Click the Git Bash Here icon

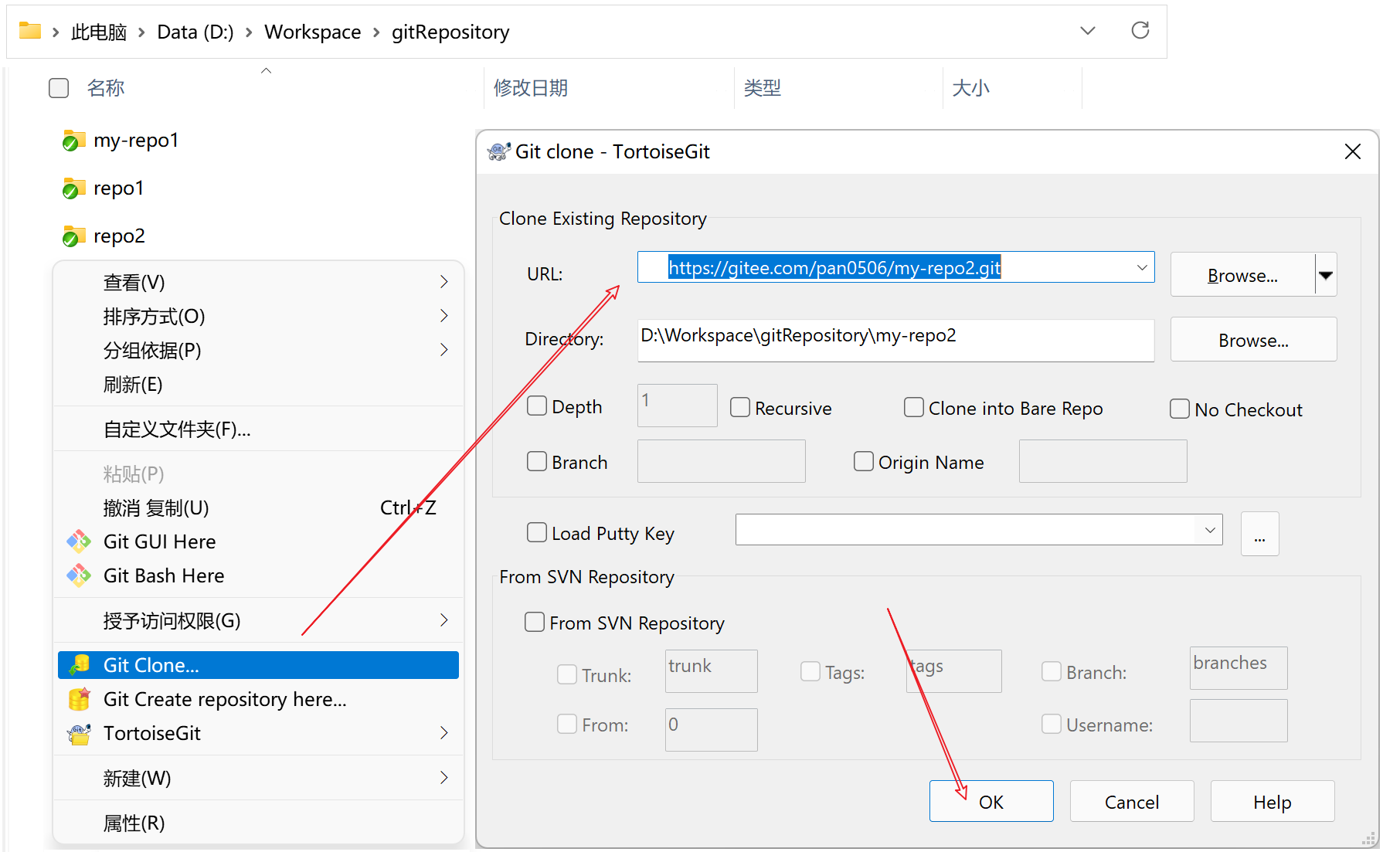(79, 575)
